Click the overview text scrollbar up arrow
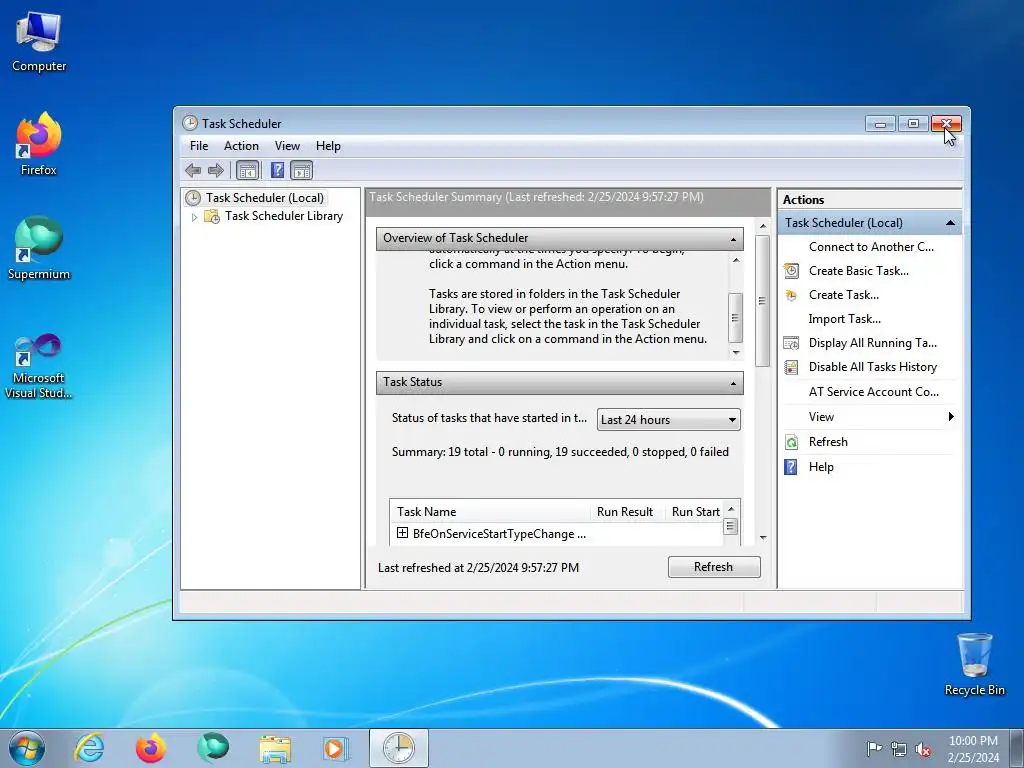The width and height of the screenshot is (1024, 768). pos(735,260)
